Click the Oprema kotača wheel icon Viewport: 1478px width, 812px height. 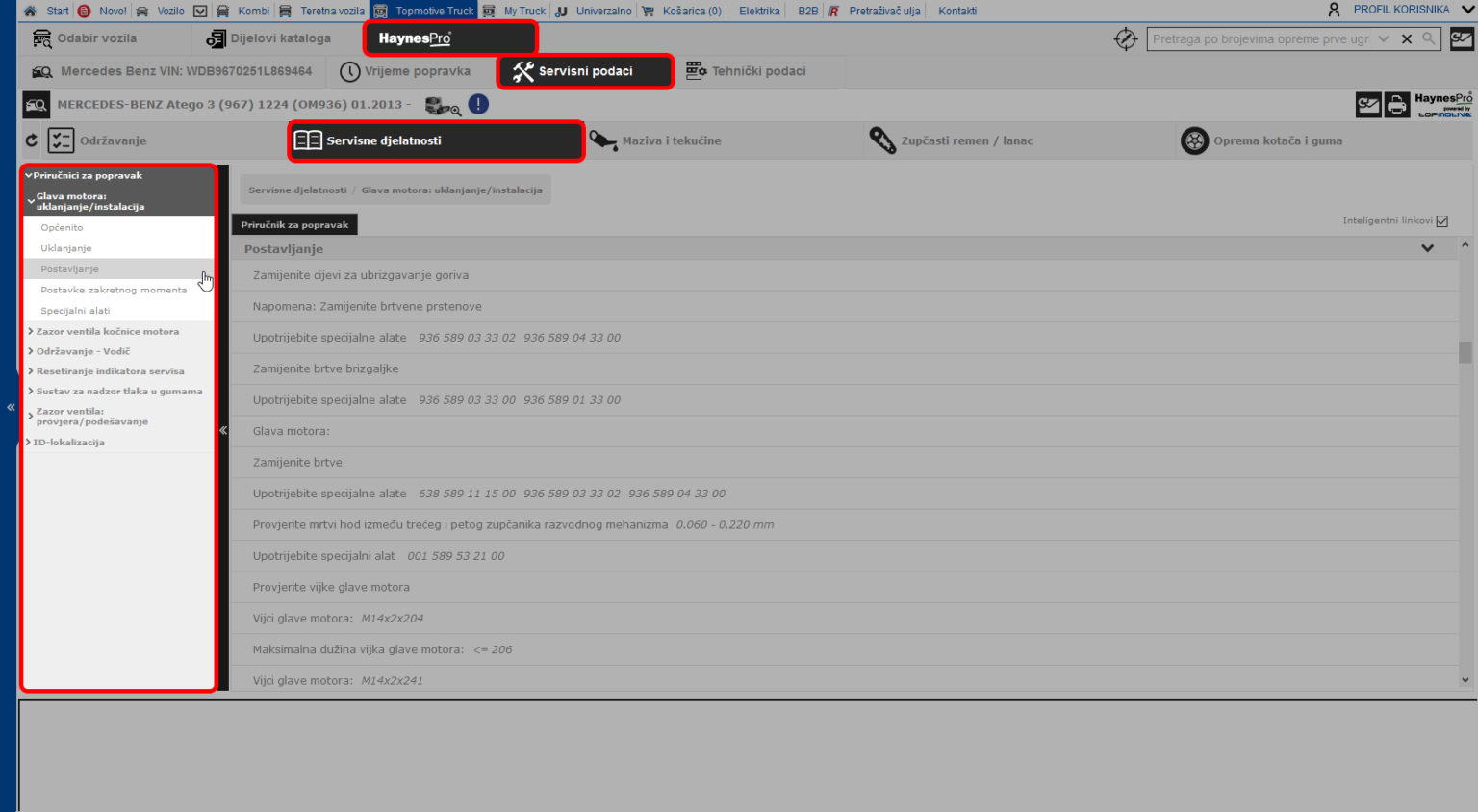pos(1194,140)
